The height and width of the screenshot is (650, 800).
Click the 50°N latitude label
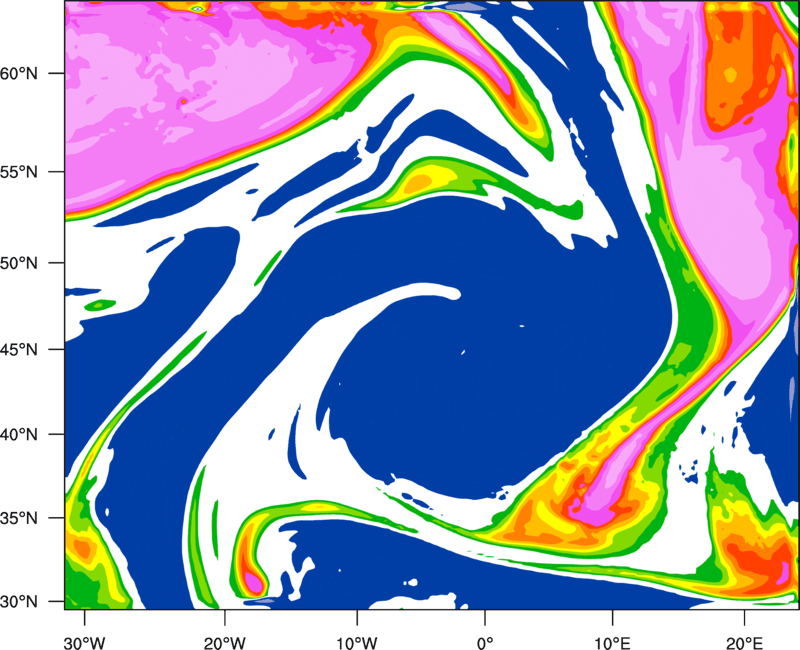[x=19, y=263]
